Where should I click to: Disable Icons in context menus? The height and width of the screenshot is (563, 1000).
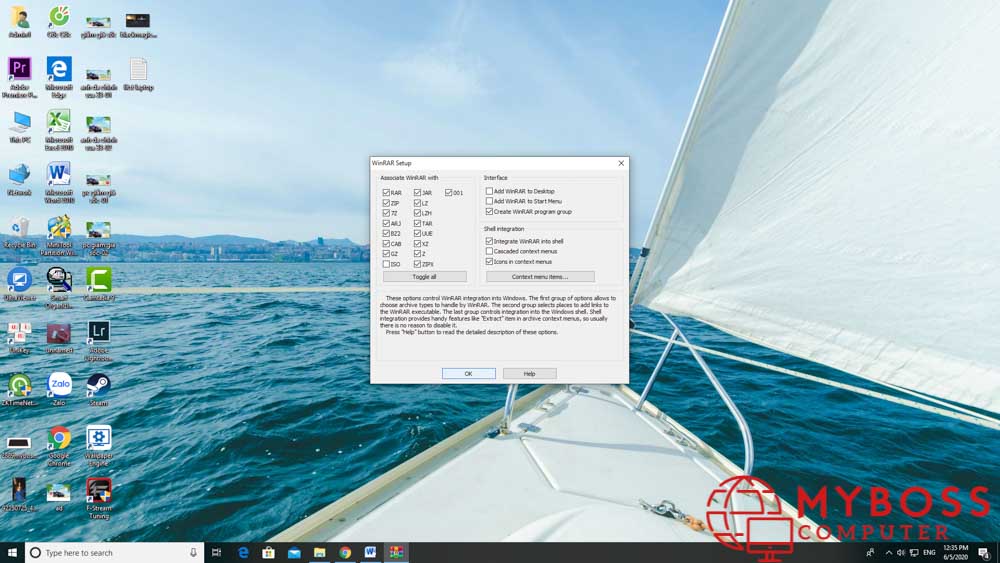490,262
